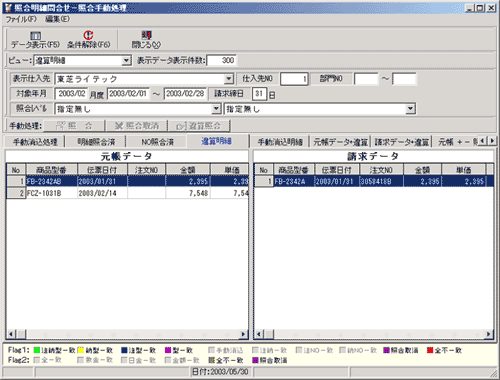Select the FB-2342A row in 請求データ

click(373, 181)
